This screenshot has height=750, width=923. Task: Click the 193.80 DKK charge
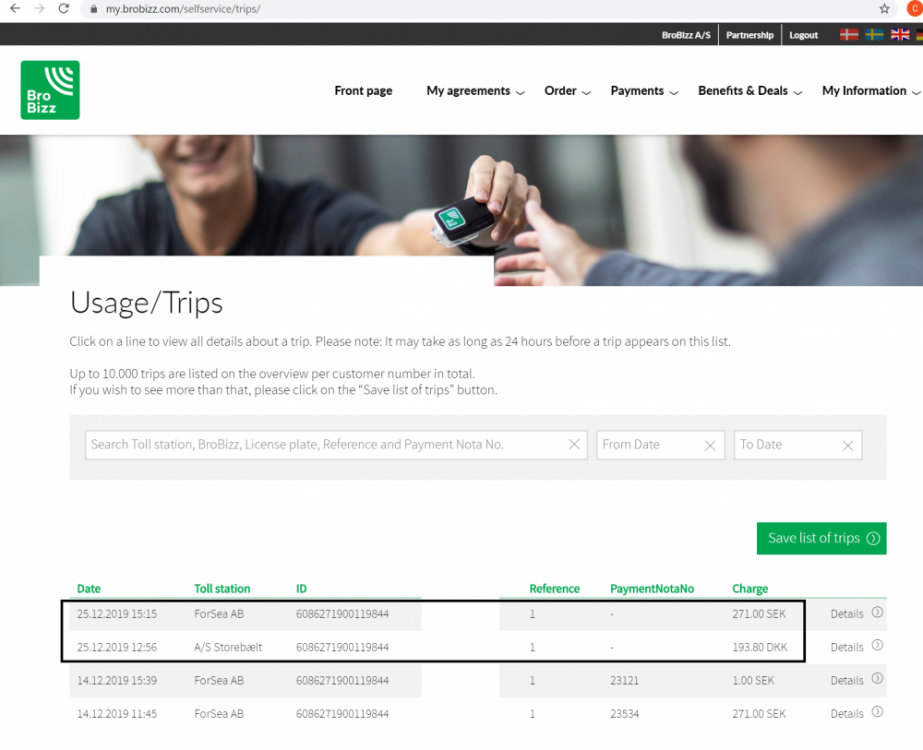pos(759,647)
